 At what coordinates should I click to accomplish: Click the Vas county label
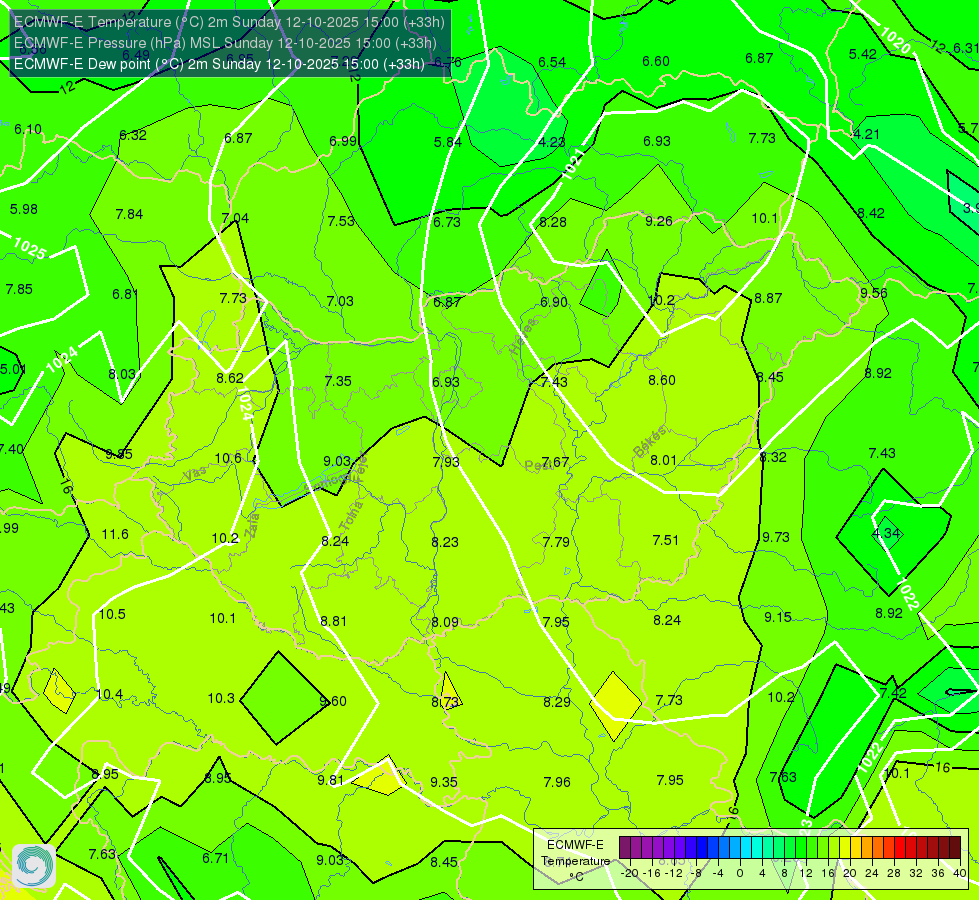point(195,474)
